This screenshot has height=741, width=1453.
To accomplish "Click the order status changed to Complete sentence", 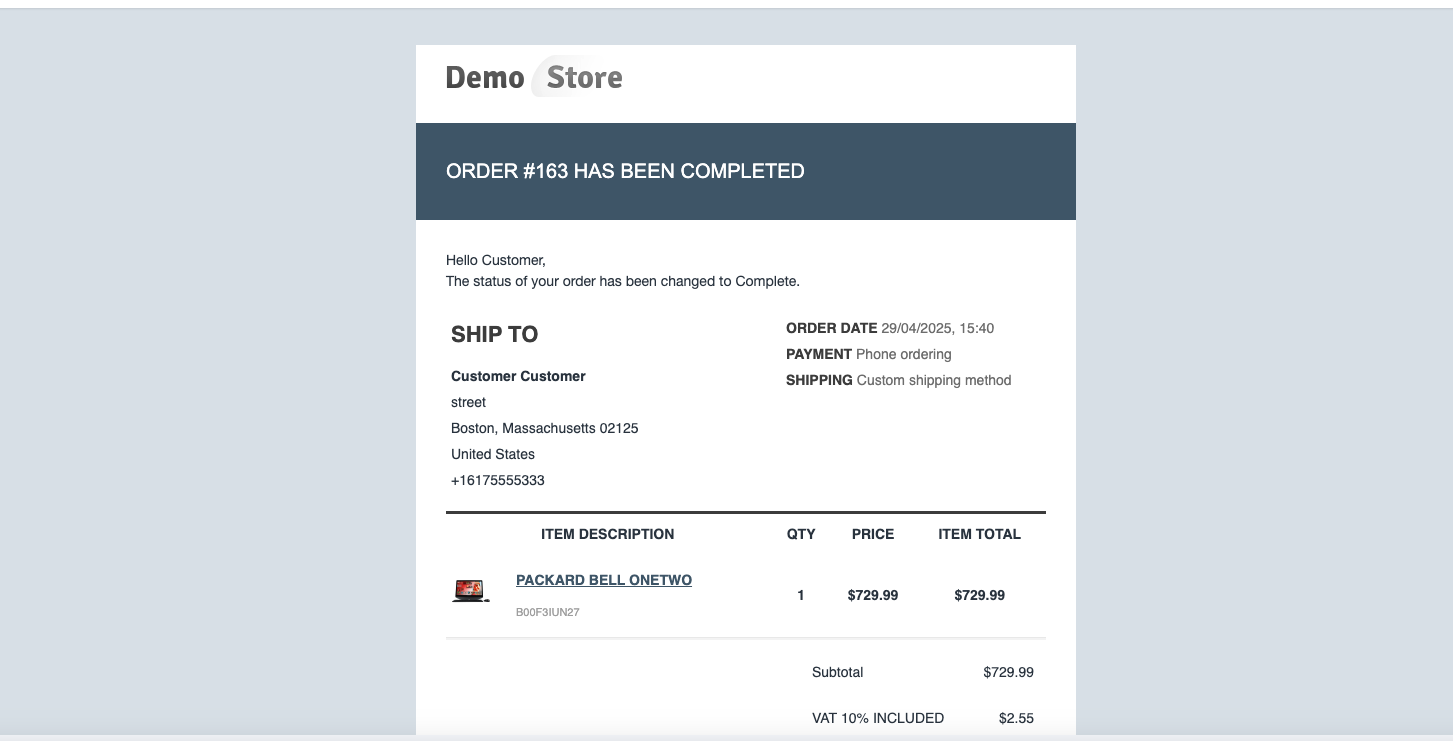I will [x=623, y=281].
